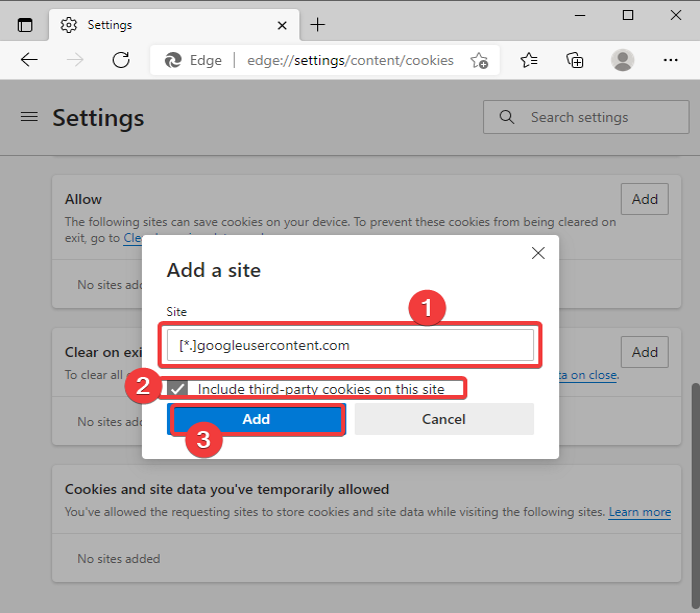This screenshot has width=700, height=613.
Task: Open the Learn more link
Action: point(640,512)
